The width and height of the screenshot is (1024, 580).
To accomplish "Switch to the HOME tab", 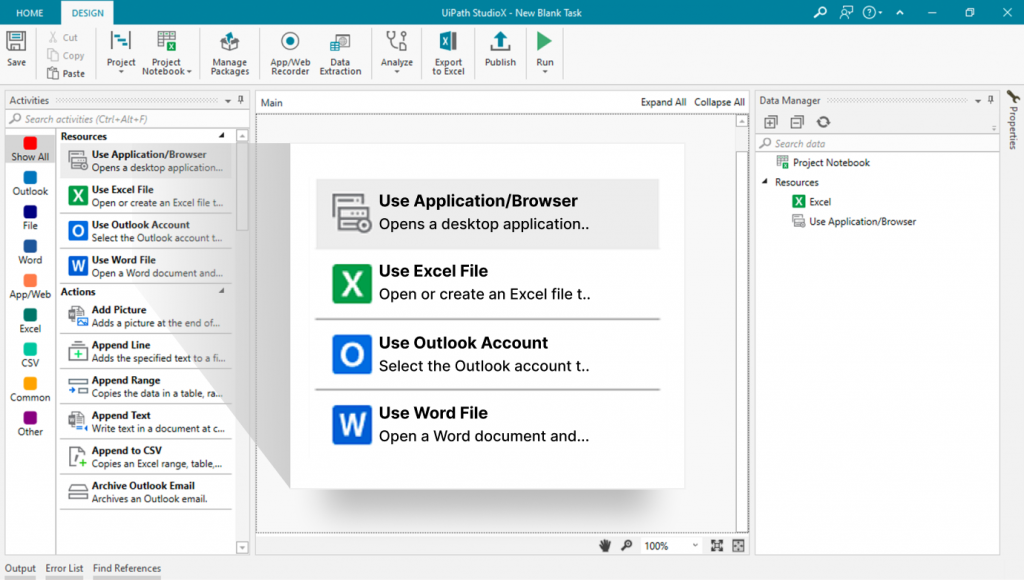I will click(29, 13).
